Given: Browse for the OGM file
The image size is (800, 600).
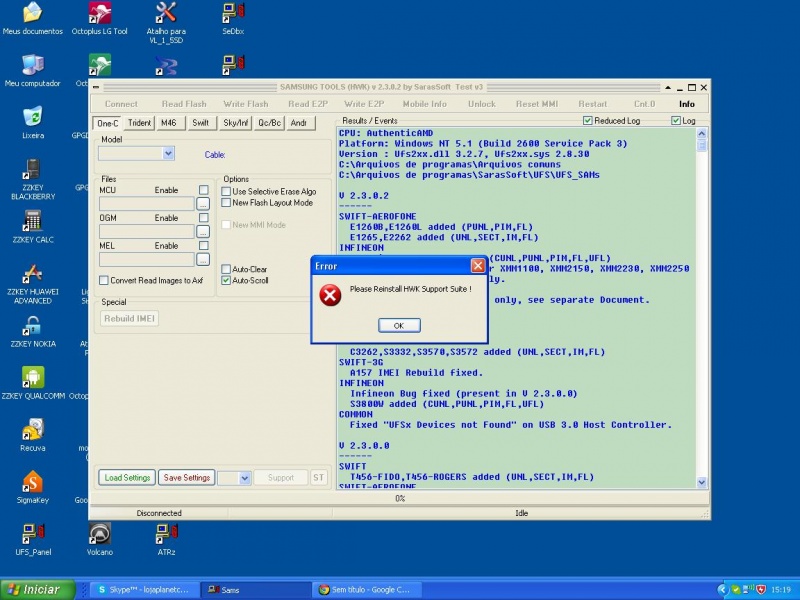Looking at the screenshot, I should pyautogui.click(x=203, y=232).
